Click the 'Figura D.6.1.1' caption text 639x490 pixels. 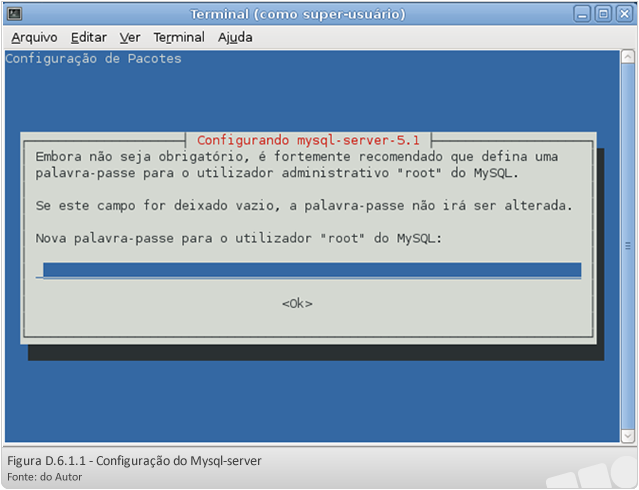[134, 461]
